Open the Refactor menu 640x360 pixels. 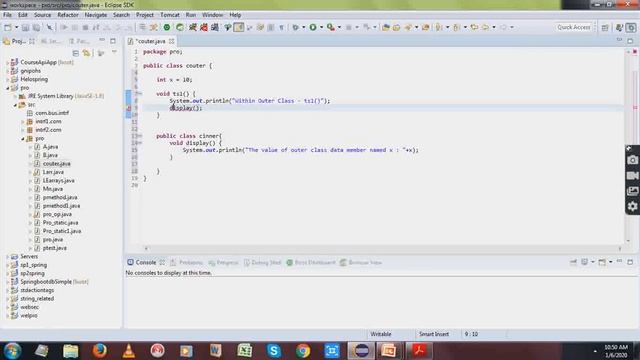click(x=68, y=15)
